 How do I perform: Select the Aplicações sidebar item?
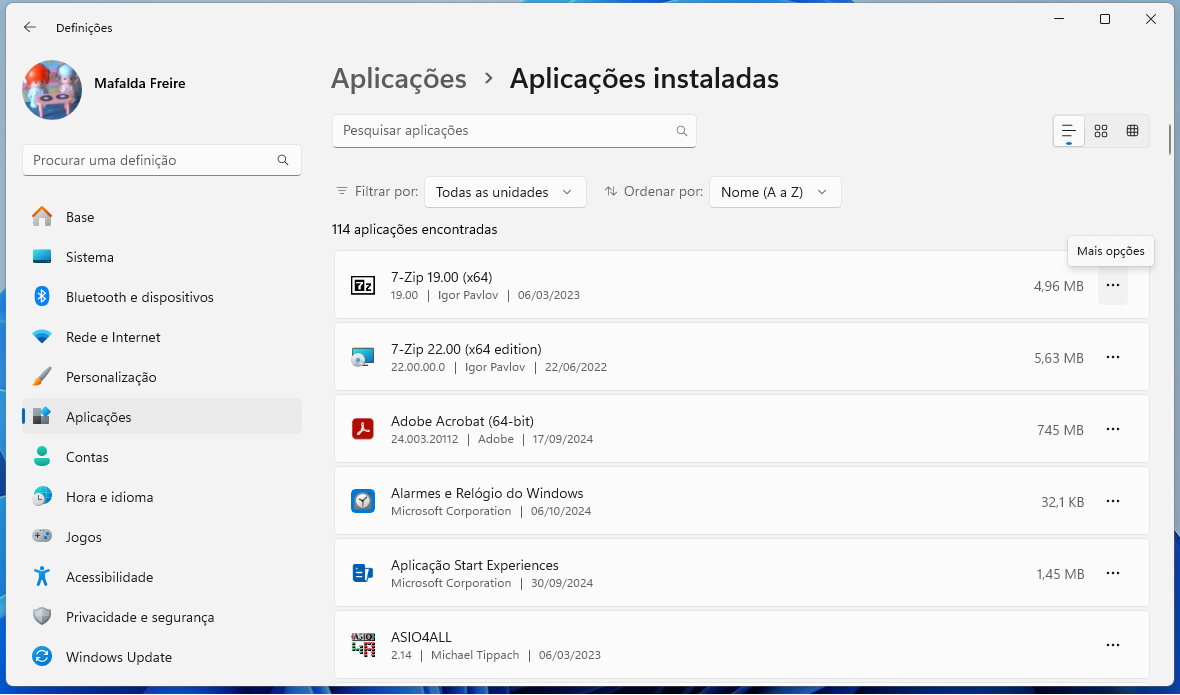(162, 417)
